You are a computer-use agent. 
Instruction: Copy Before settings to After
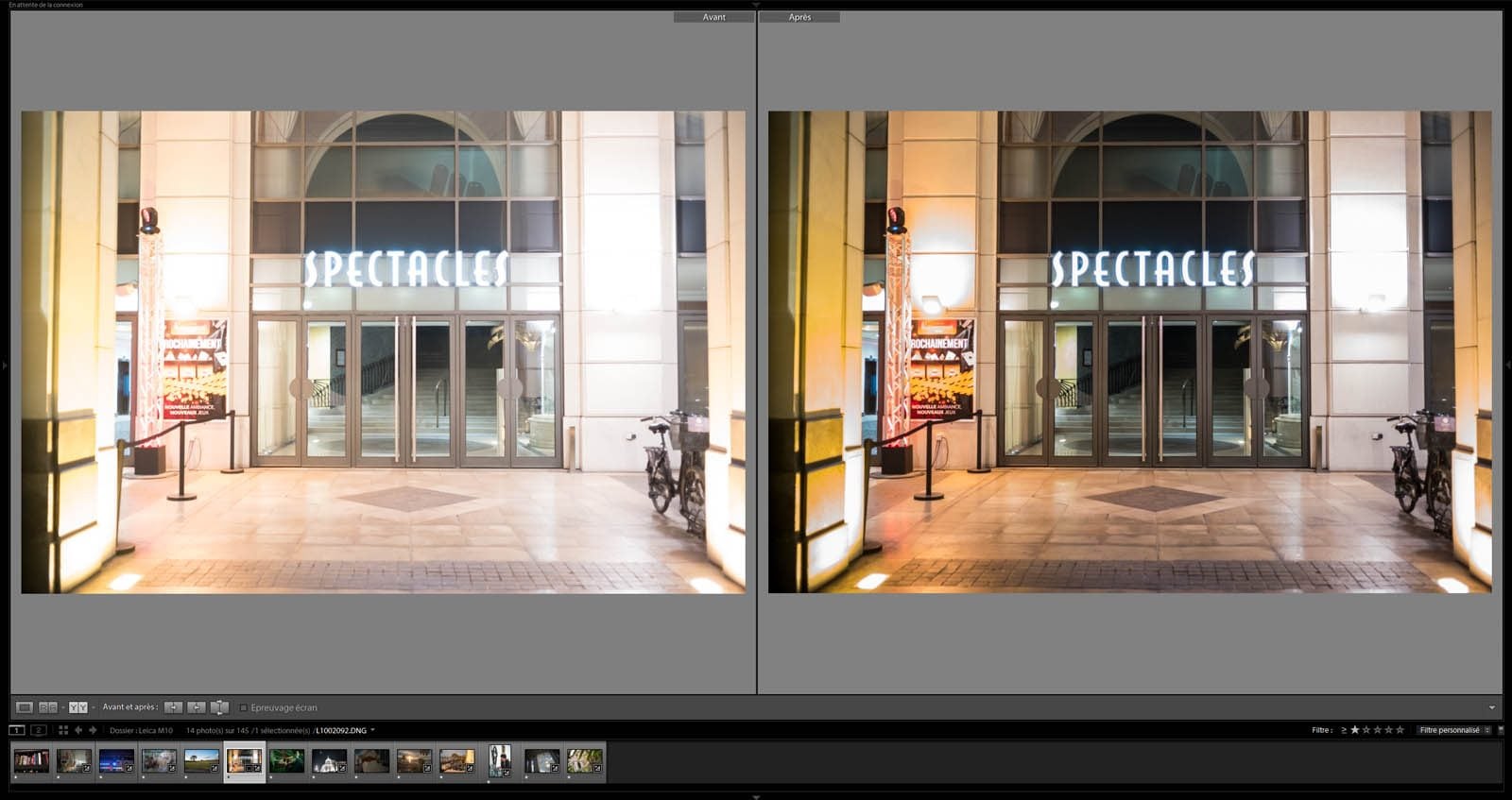[173, 707]
